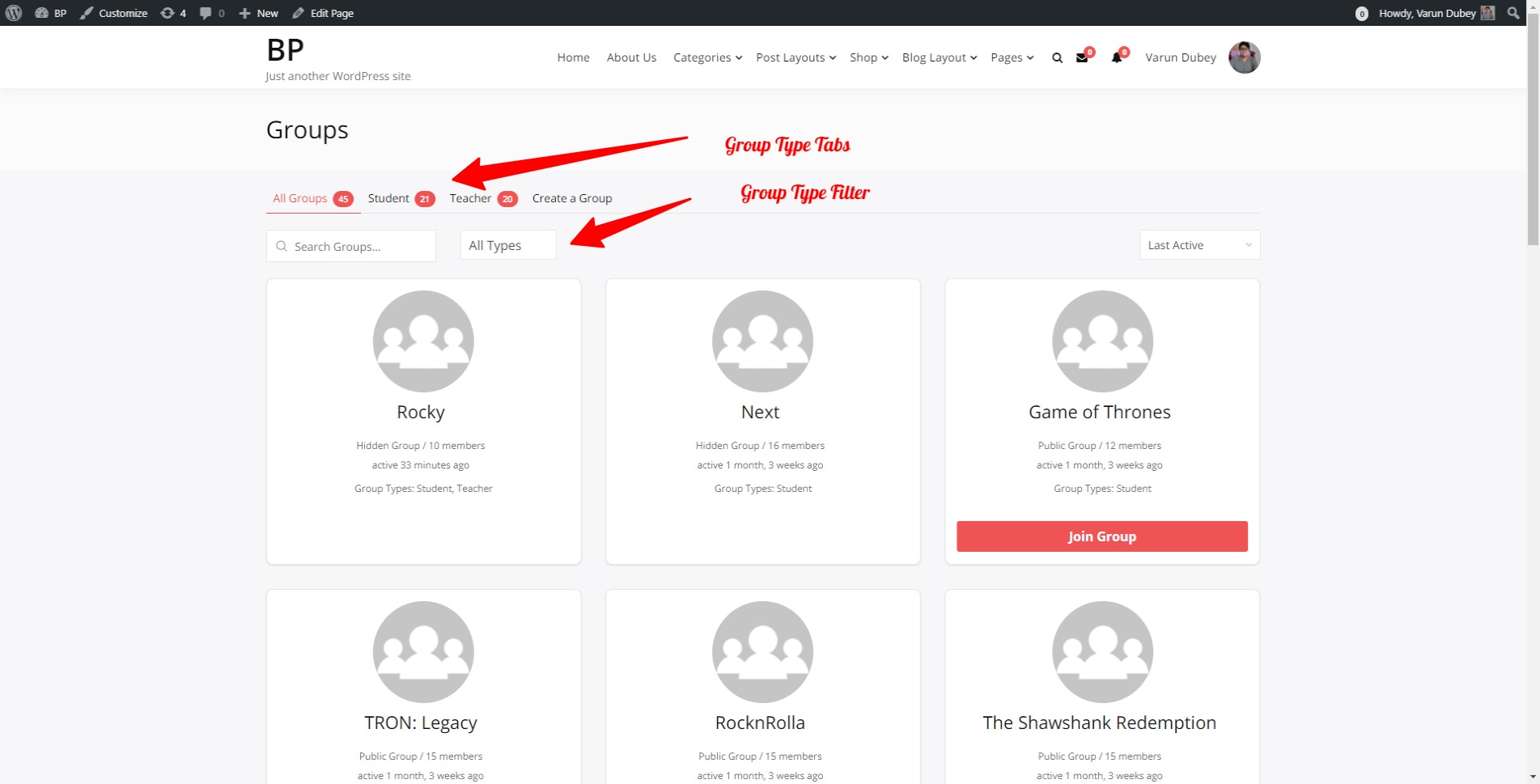
Task: Click Varun Dubey's profile avatar
Action: tap(1245, 57)
